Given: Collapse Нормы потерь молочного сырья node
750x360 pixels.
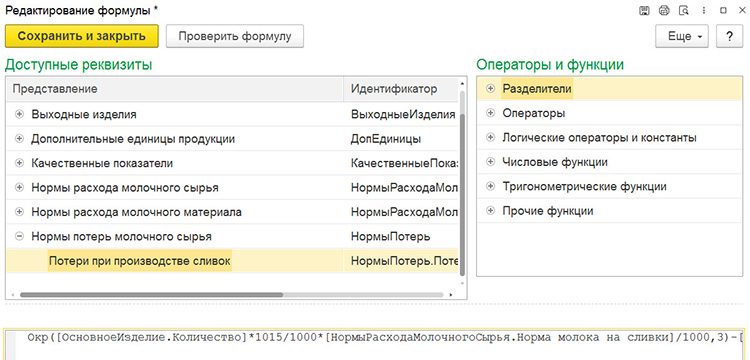Looking at the screenshot, I should point(19,236).
